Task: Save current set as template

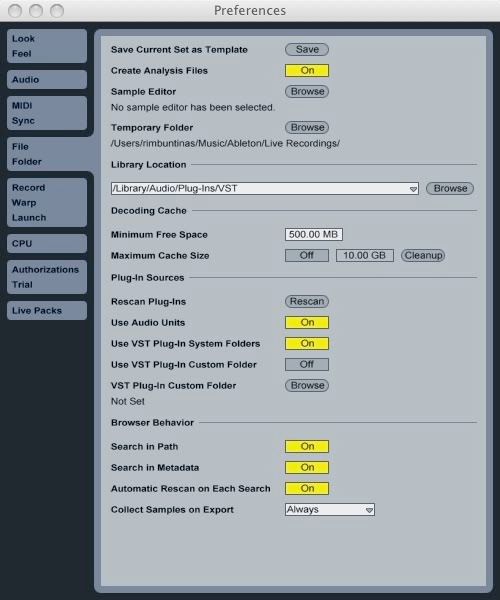Action: pyautogui.click(x=307, y=49)
